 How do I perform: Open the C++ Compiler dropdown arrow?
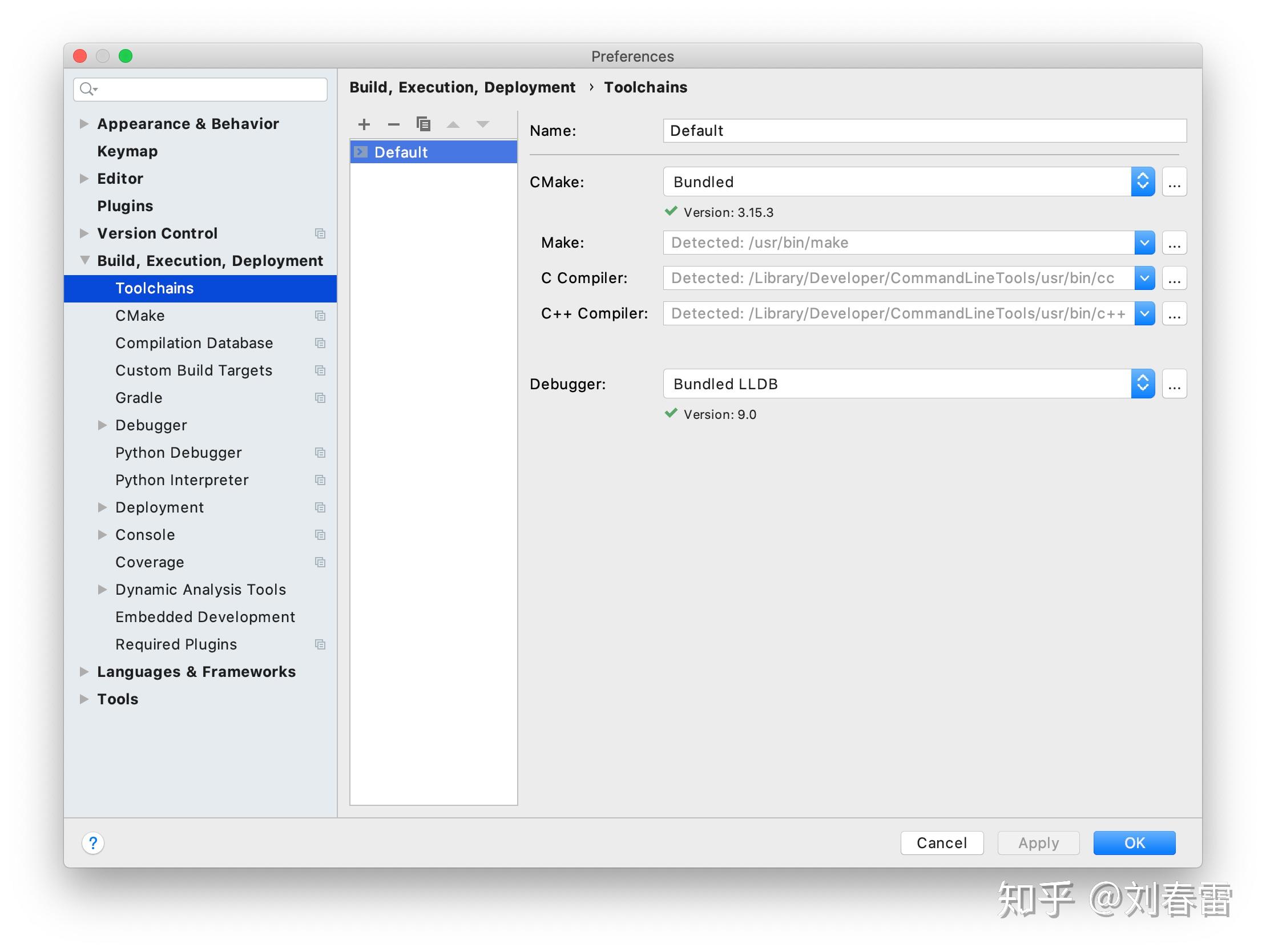tap(1144, 314)
